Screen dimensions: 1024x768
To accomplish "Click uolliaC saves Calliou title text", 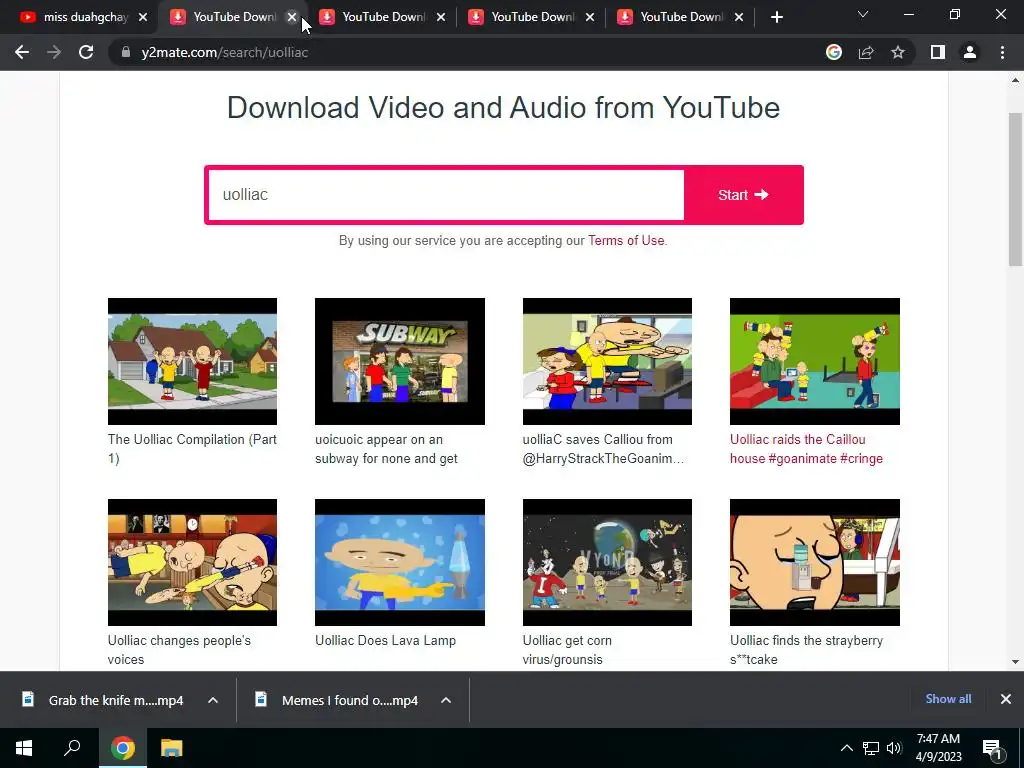I will (603, 449).
